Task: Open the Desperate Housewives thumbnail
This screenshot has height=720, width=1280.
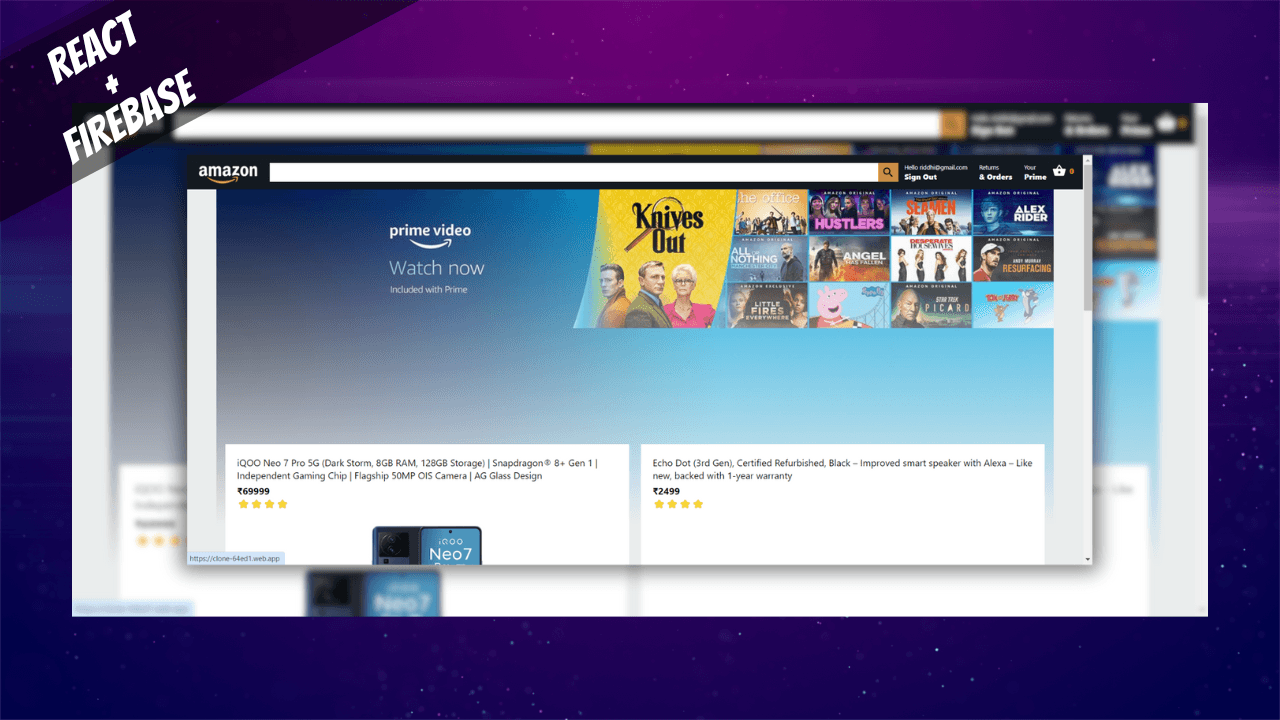Action: [x=931, y=259]
